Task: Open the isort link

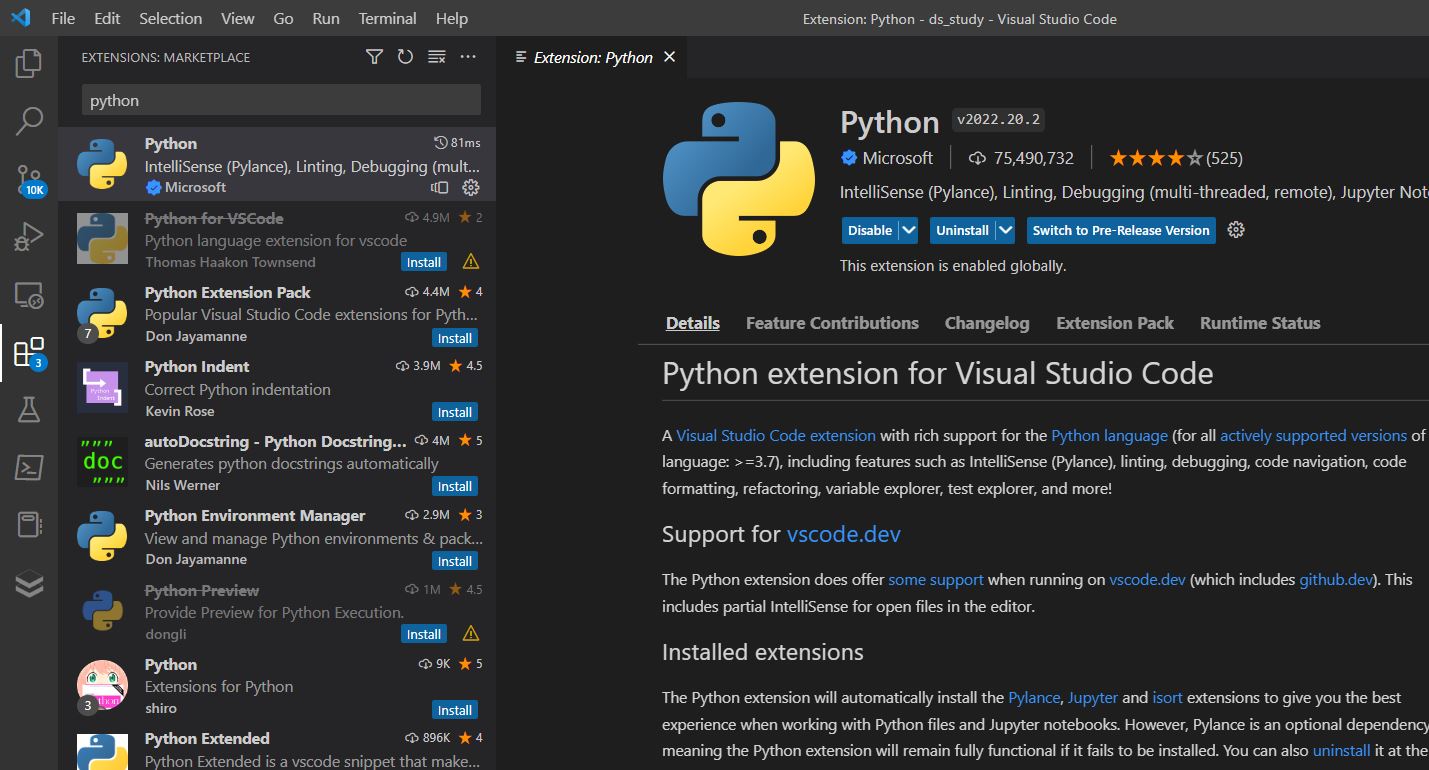Action: pos(1167,698)
